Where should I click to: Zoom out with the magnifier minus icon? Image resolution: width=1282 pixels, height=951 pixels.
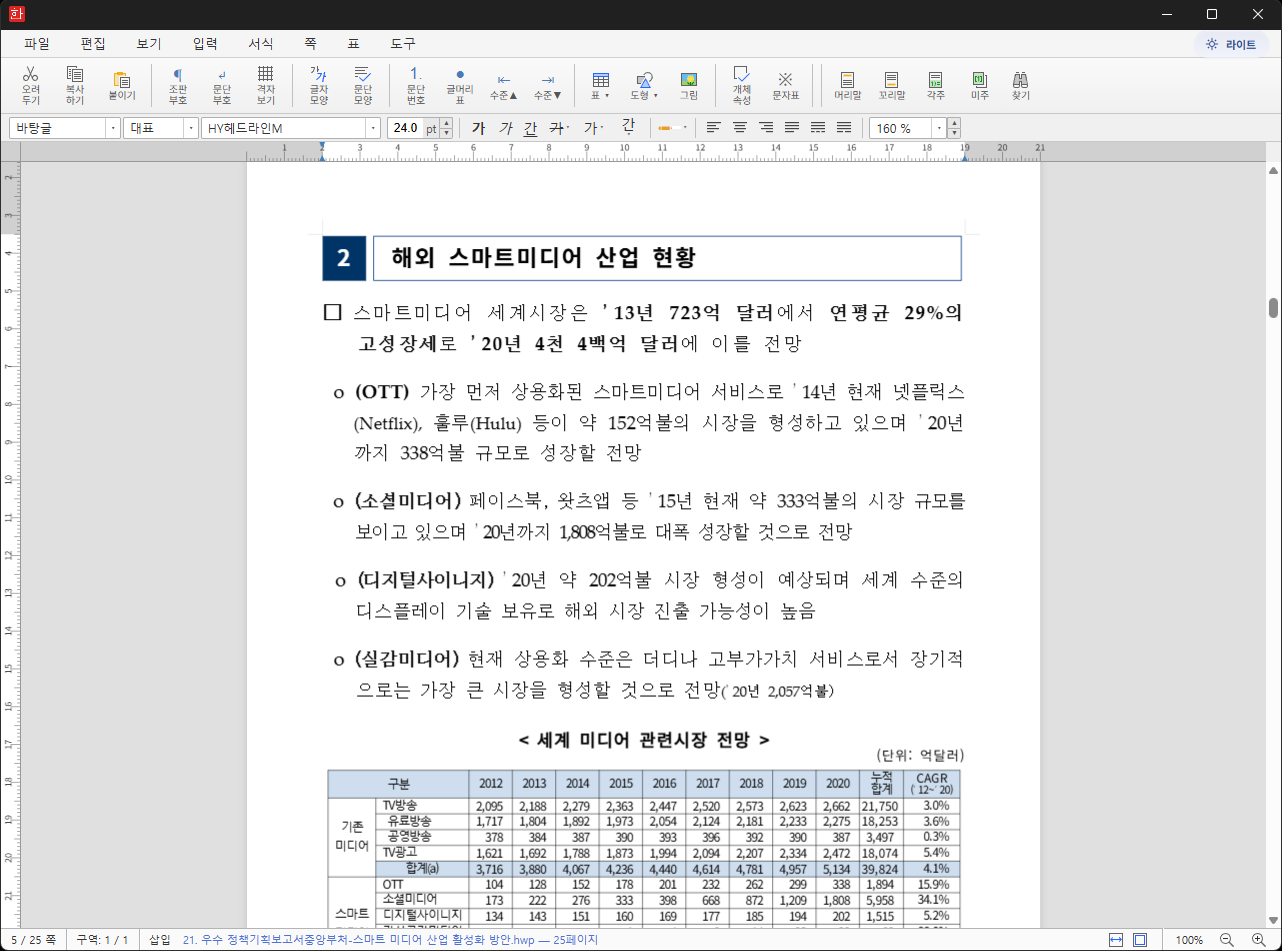click(x=1227, y=940)
